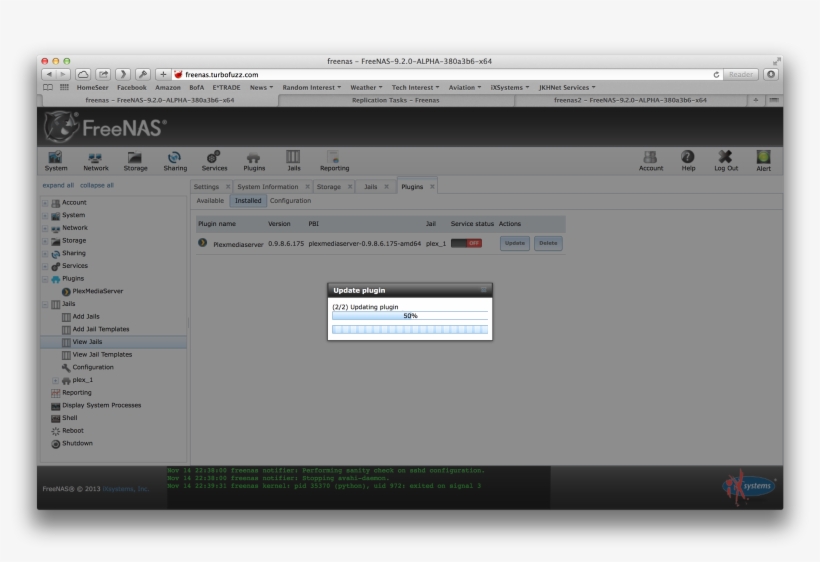The image size is (820, 562).
Task: Click the browser forward arrow
Action: [63, 74]
